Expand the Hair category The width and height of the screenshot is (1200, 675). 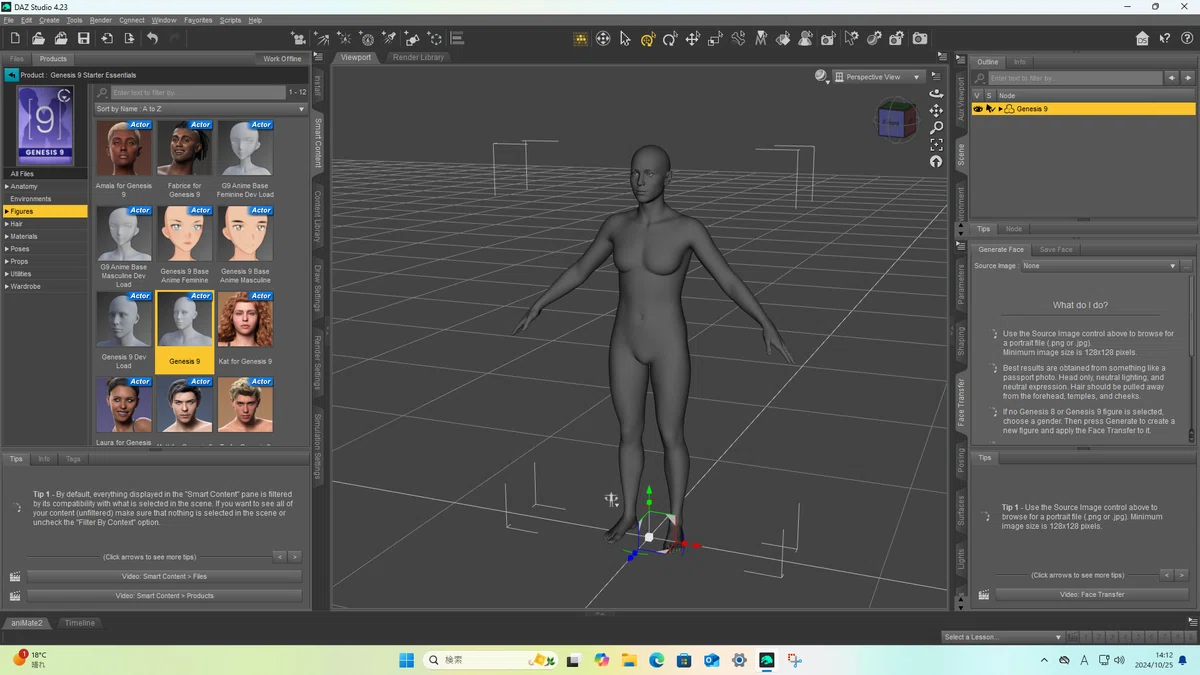click(x=7, y=224)
